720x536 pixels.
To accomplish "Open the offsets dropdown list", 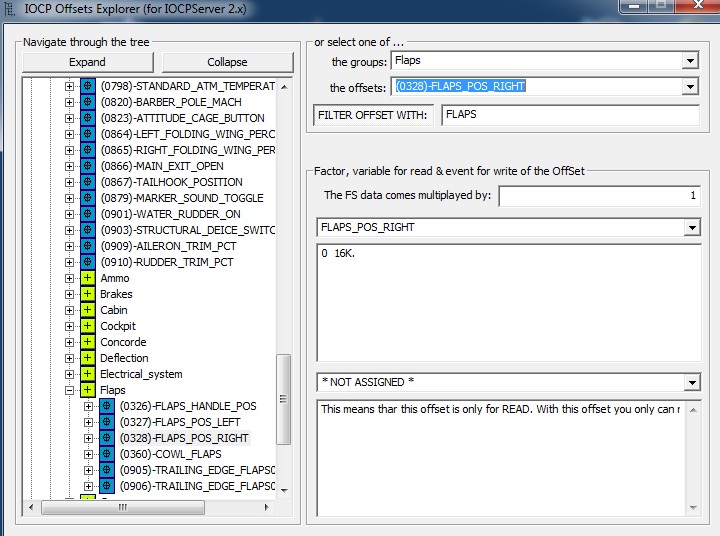I will pyautogui.click(x=689, y=87).
